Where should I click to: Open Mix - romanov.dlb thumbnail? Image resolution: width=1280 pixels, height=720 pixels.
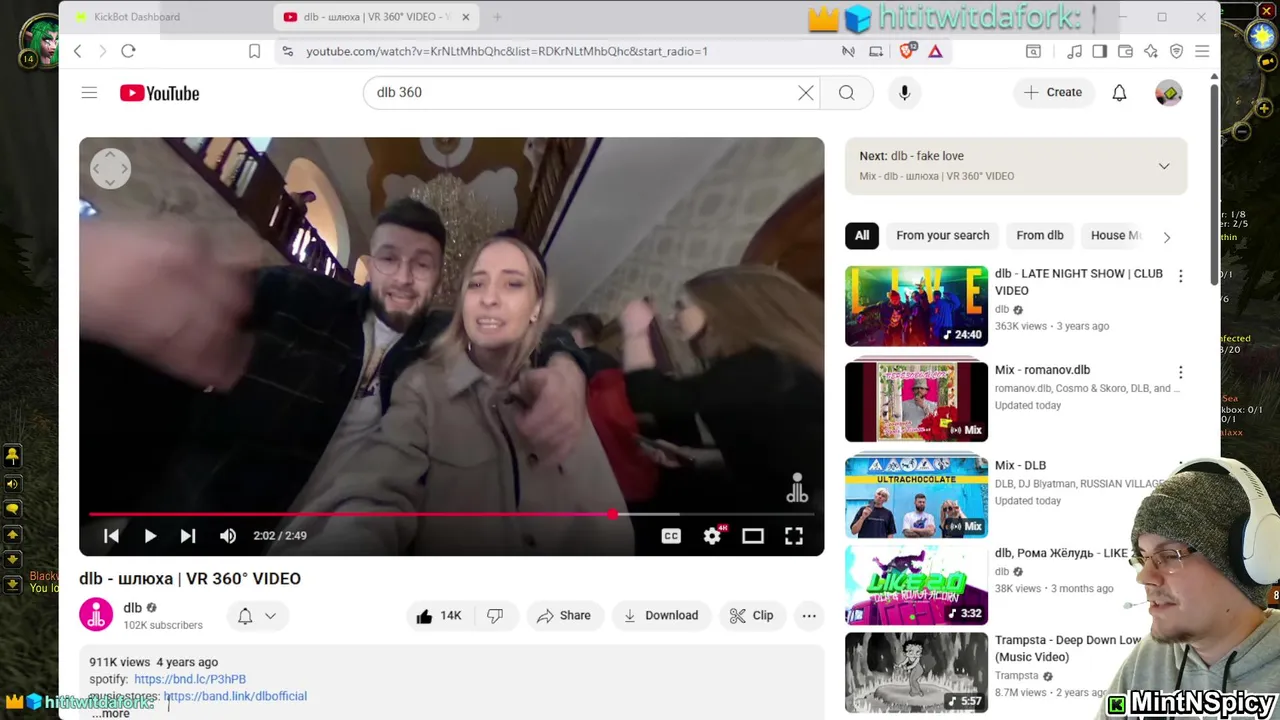(916, 402)
